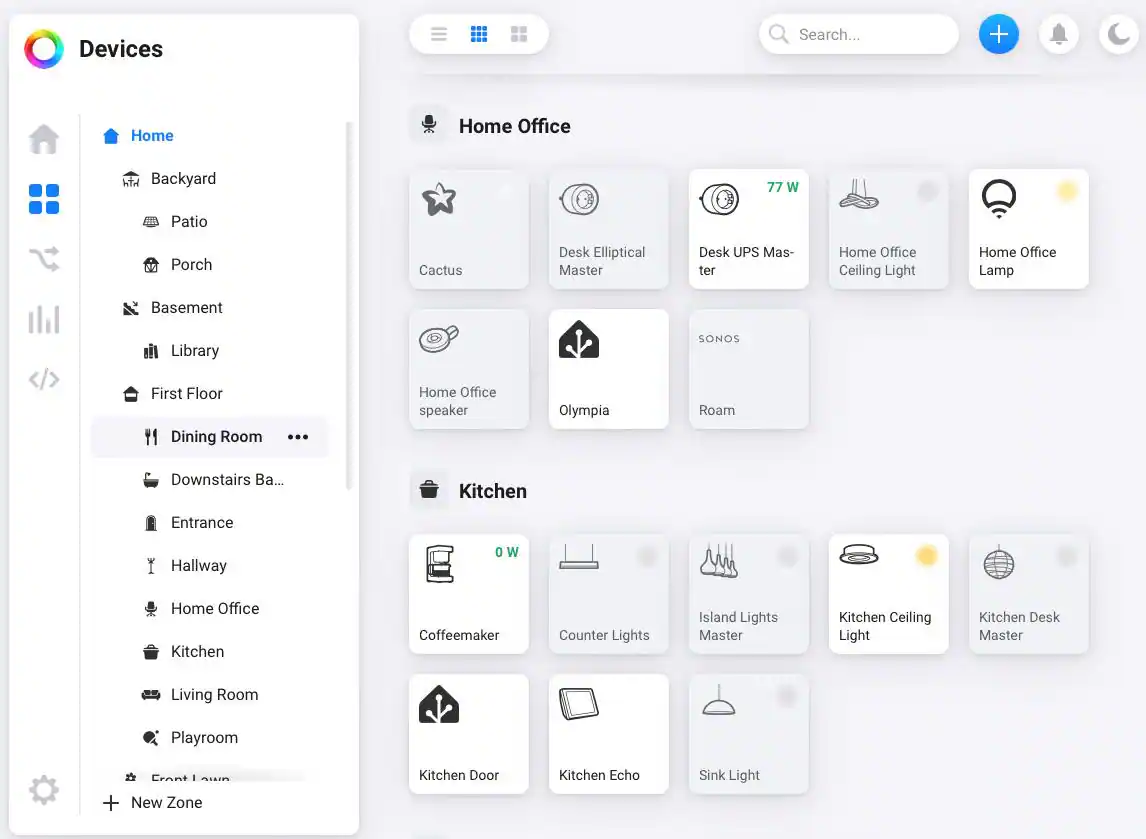This screenshot has height=839, width=1146.
Task: Adjust the Home Office Ceiling Light dim indicator
Action: pyautogui.click(x=927, y=191)
